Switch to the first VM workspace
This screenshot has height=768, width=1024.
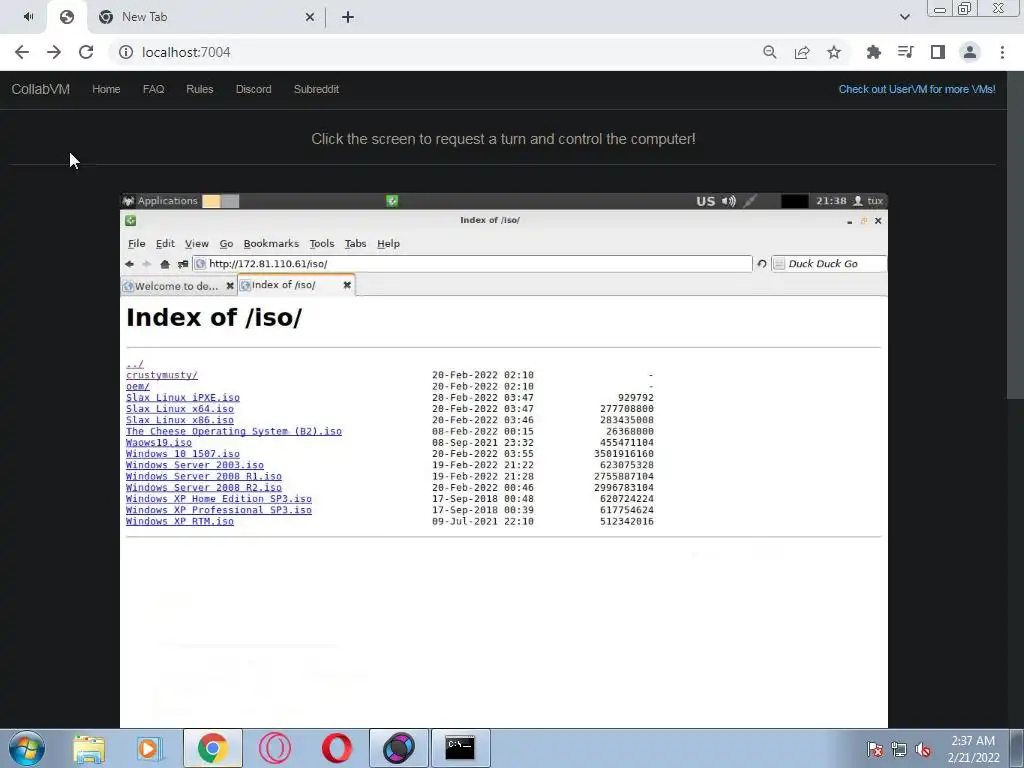point(211,201)
